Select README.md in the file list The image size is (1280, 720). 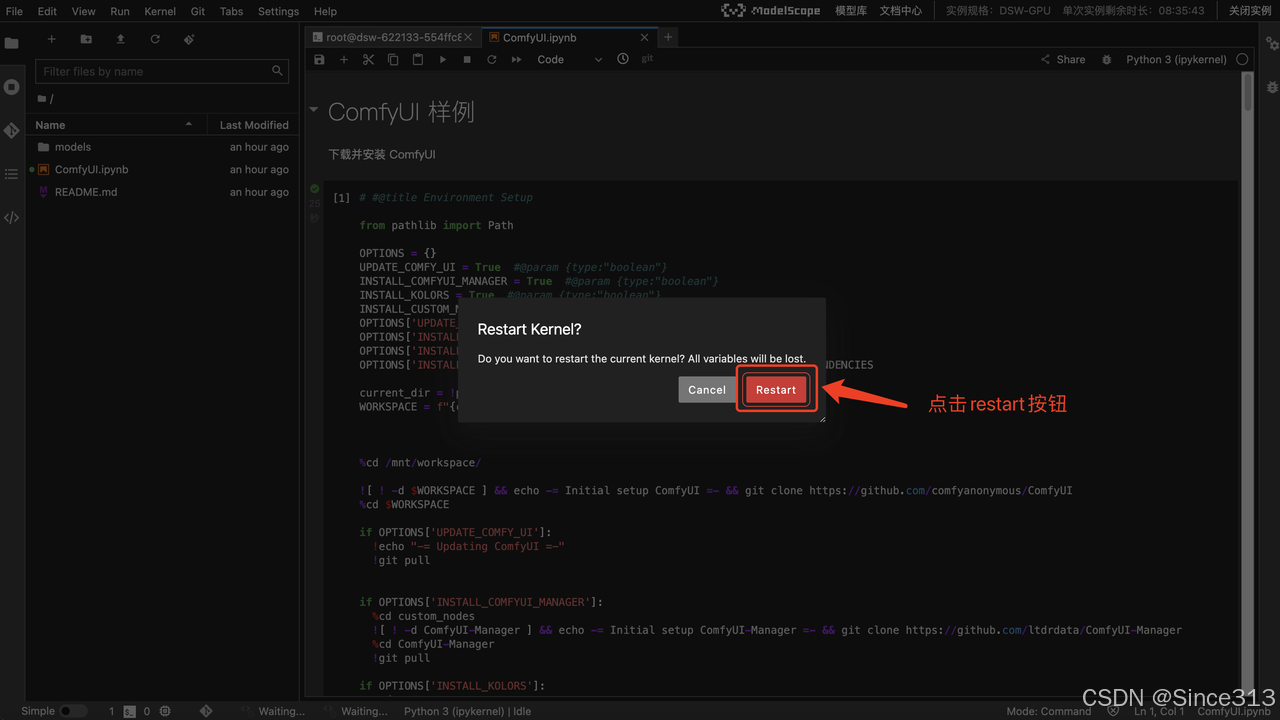click(x=162, y=192)
